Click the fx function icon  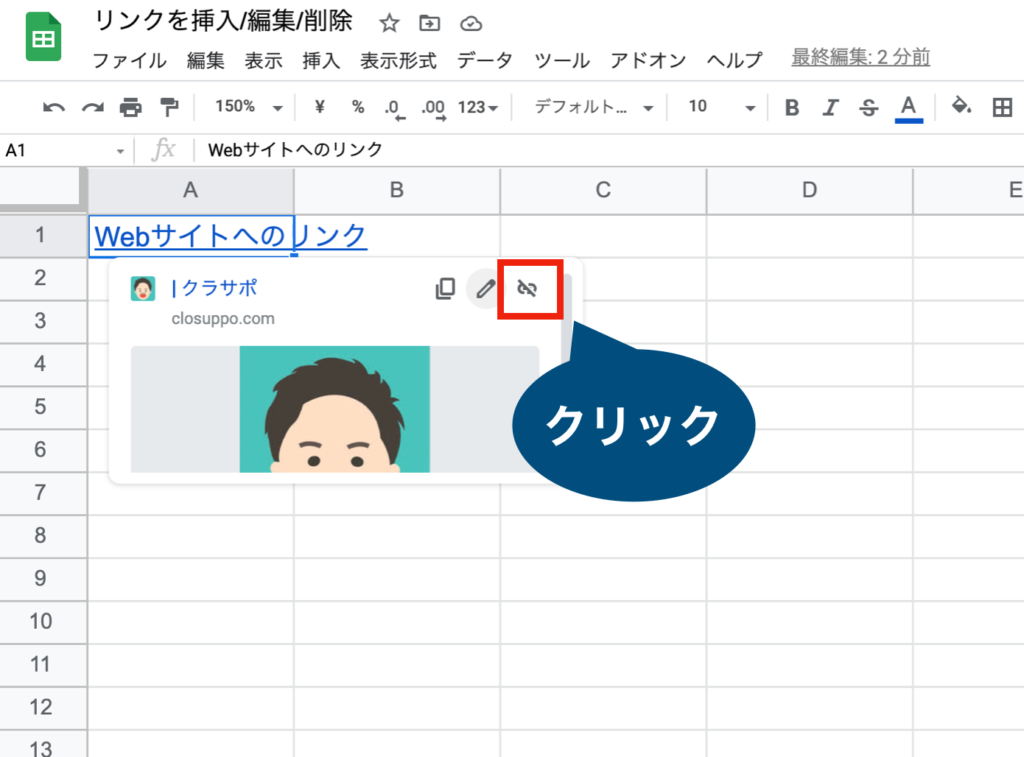pos(163,150)
